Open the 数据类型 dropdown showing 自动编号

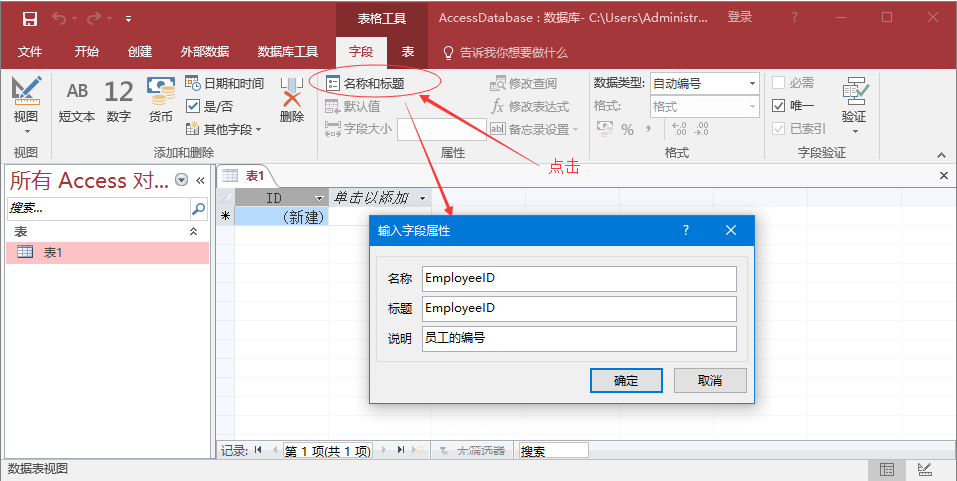click(x=705, y=83)
